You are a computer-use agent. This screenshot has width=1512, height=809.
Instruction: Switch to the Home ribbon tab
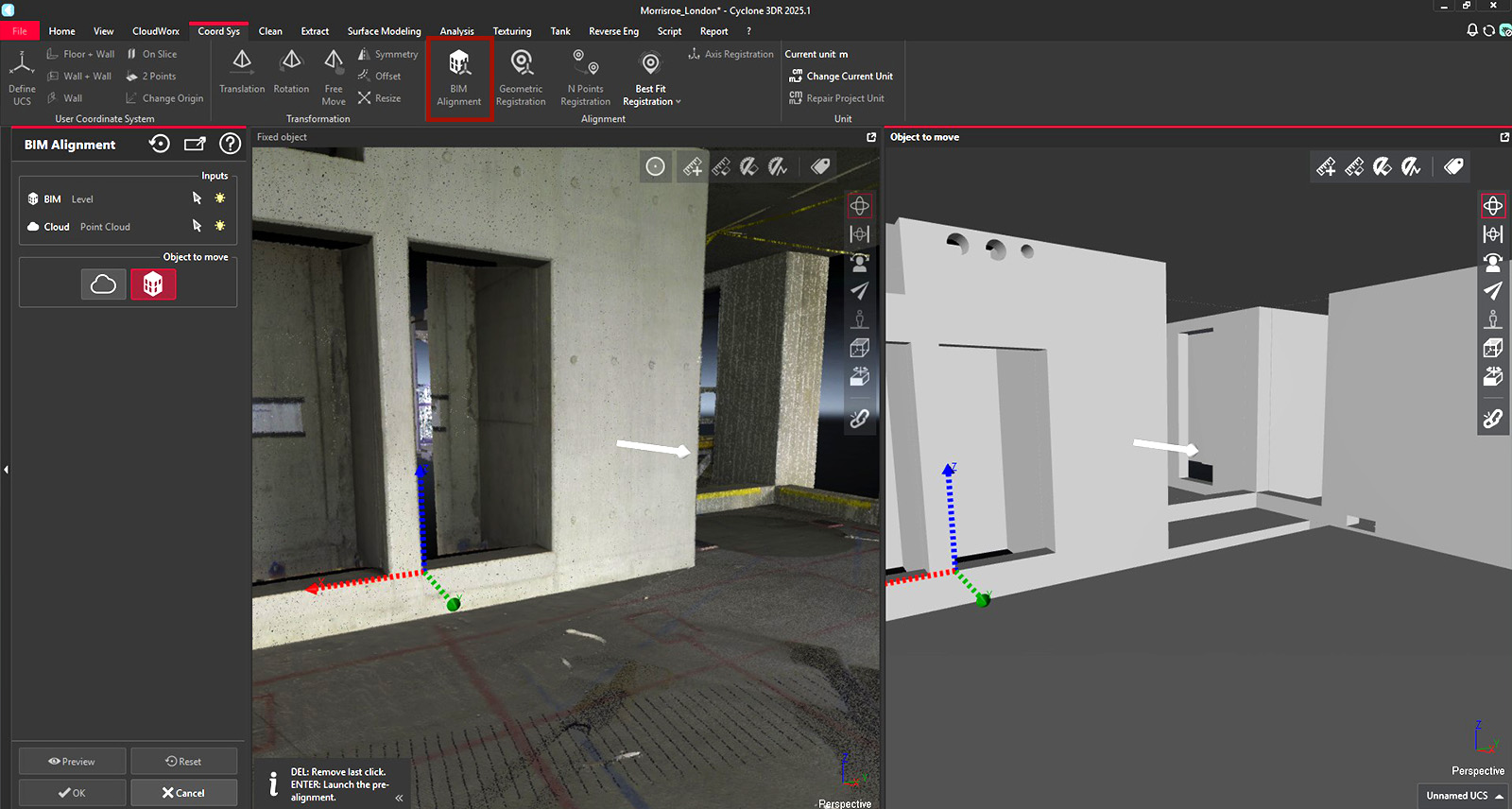tap(62, 31)
